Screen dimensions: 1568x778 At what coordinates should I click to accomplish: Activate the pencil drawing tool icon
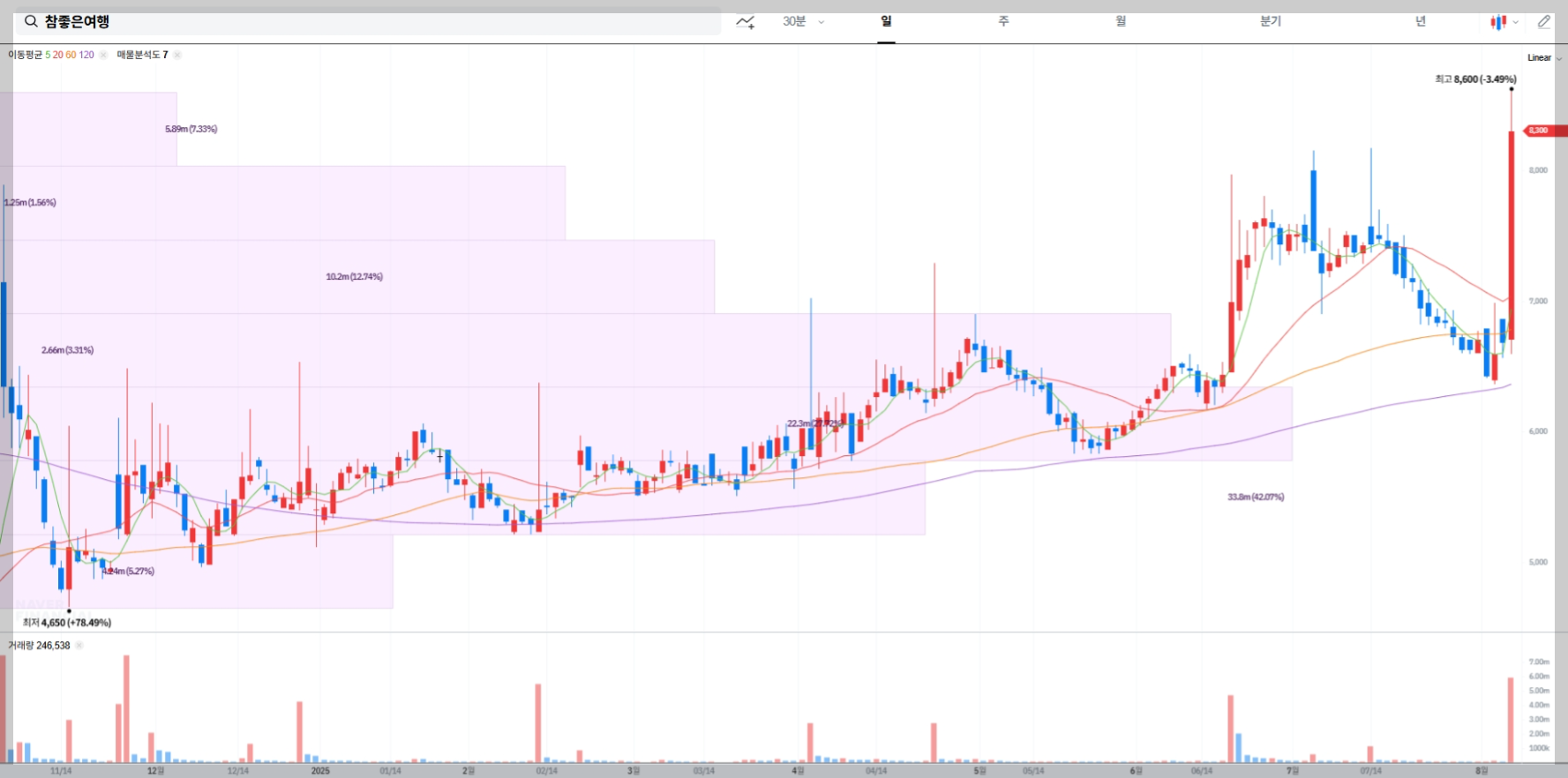click(1543, 22)
